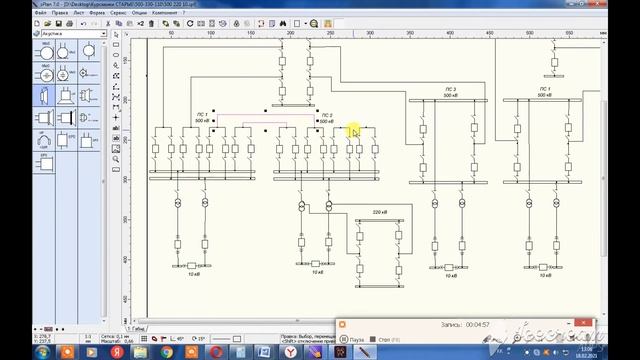Image resolution: width=640 pixels, height=360 pixels.
Task: Open the Компонент menu
Action: [164, 13]
